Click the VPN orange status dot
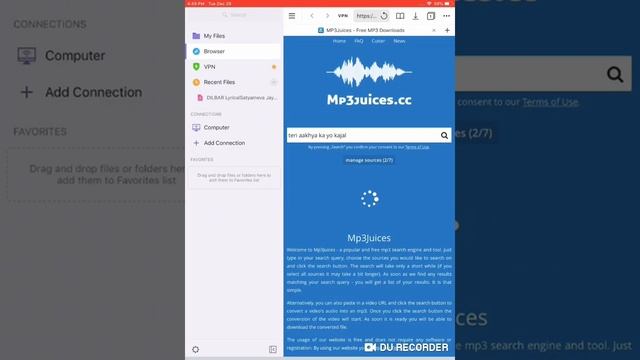Image resolution: width=640 pixels, height=360 pixels. point(274,67)
